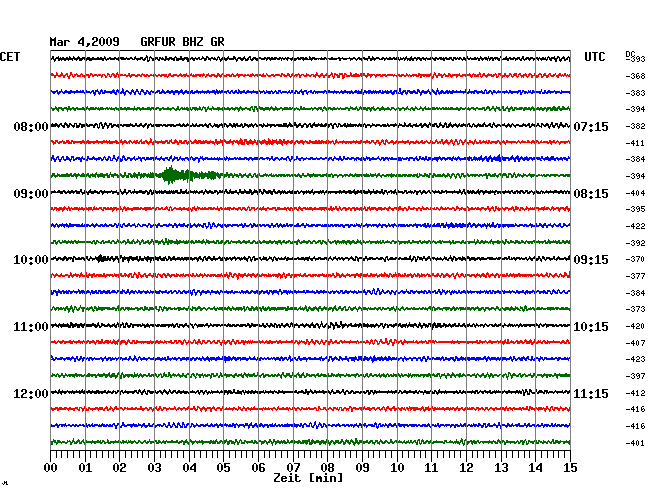Click the 01 minute axis label

pos(85,467)
